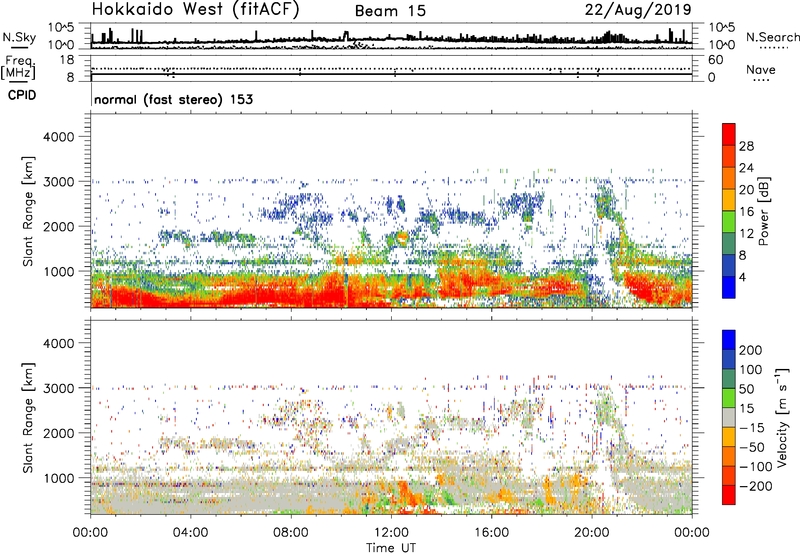Click the power panel 'Slant Range [km]' label

point(28,211)
